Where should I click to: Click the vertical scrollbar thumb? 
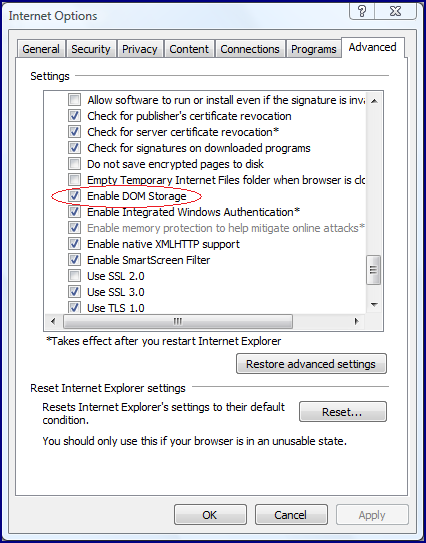click(x=374, y=270)
